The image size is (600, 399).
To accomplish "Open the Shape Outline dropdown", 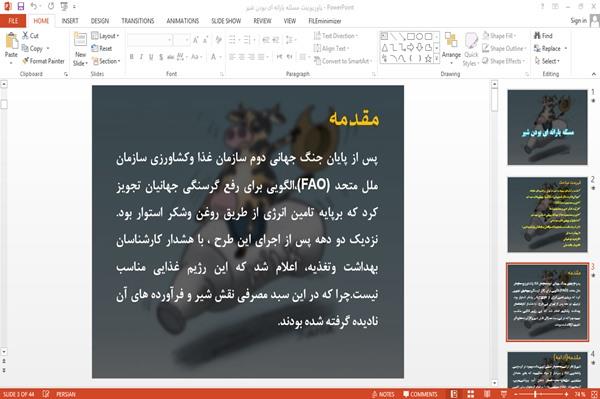I will click(504, 48).
